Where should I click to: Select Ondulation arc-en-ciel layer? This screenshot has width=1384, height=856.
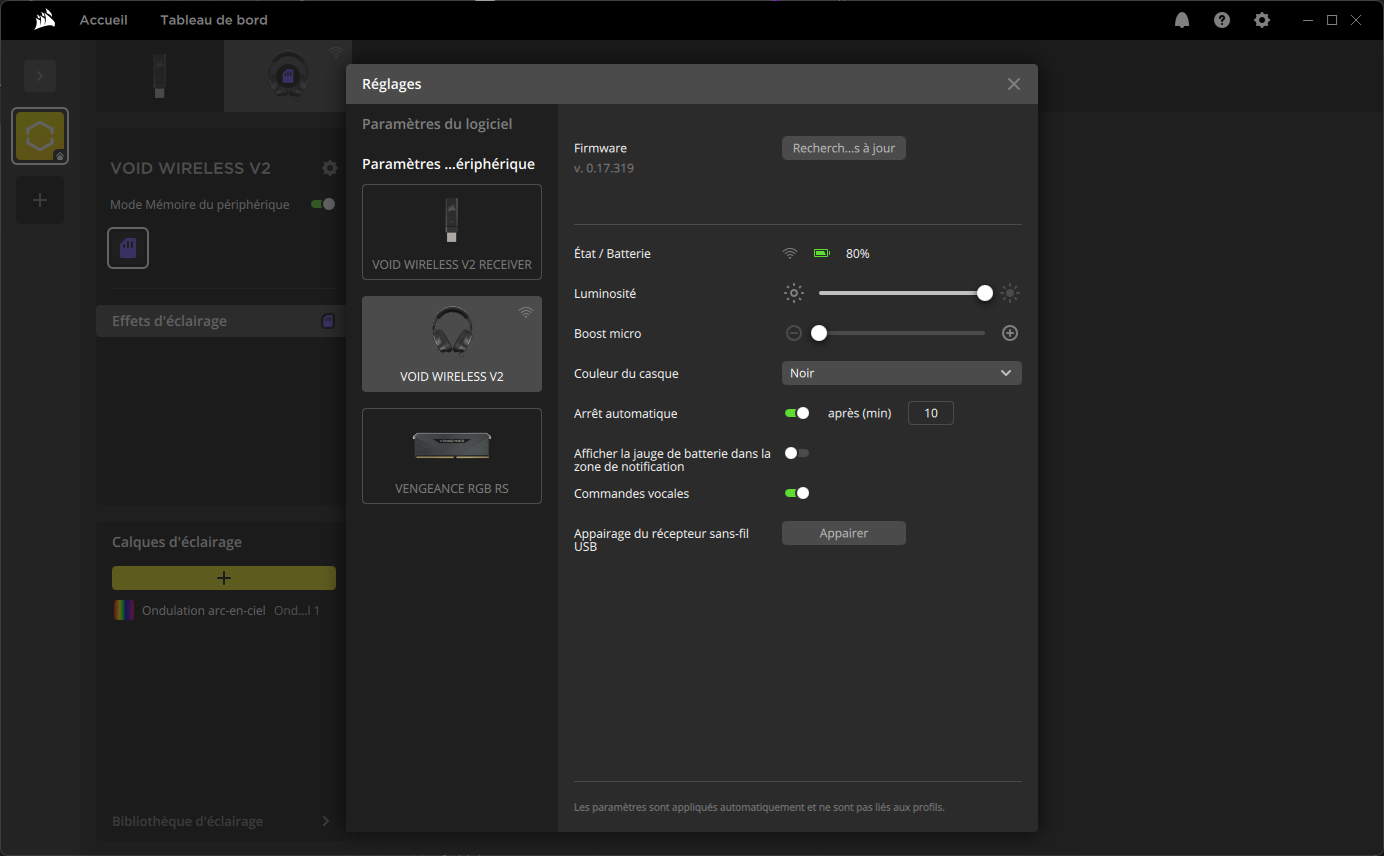pos(224,610)
